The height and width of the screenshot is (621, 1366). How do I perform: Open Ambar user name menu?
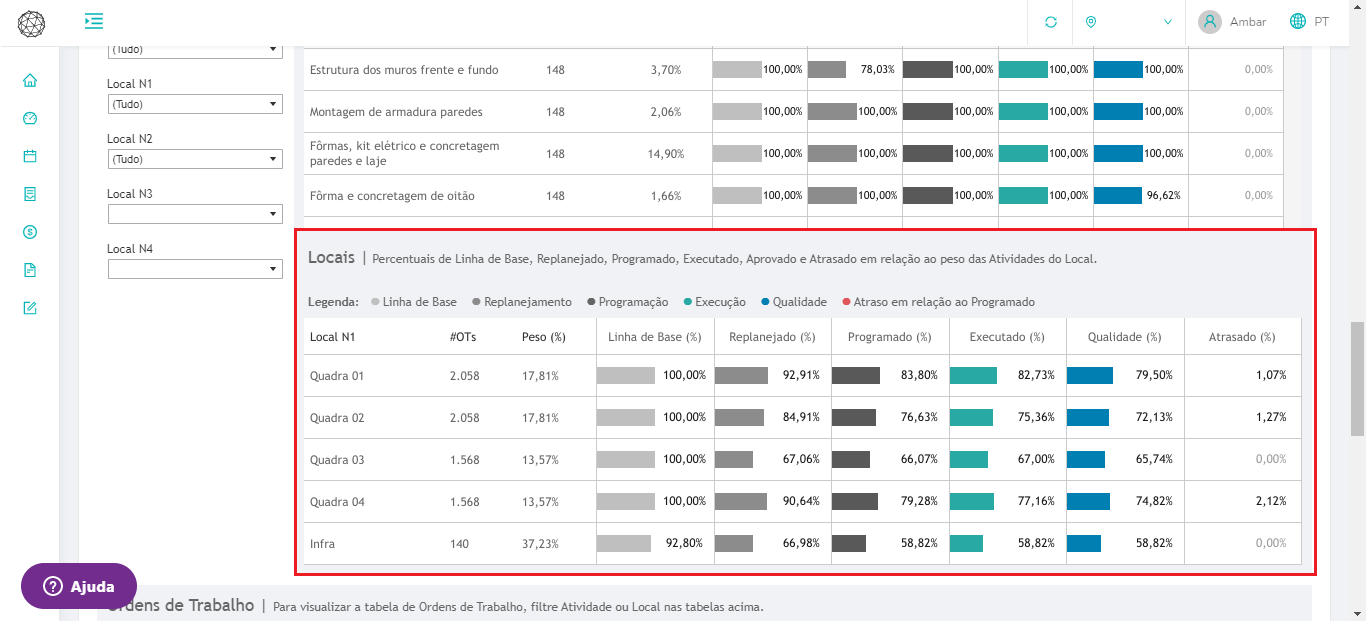click(1248, 22)
